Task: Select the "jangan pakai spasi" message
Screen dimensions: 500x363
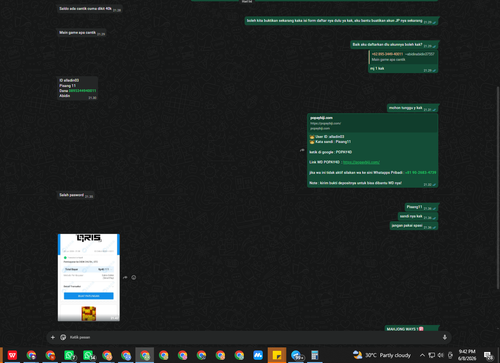Action: point(414,226)
